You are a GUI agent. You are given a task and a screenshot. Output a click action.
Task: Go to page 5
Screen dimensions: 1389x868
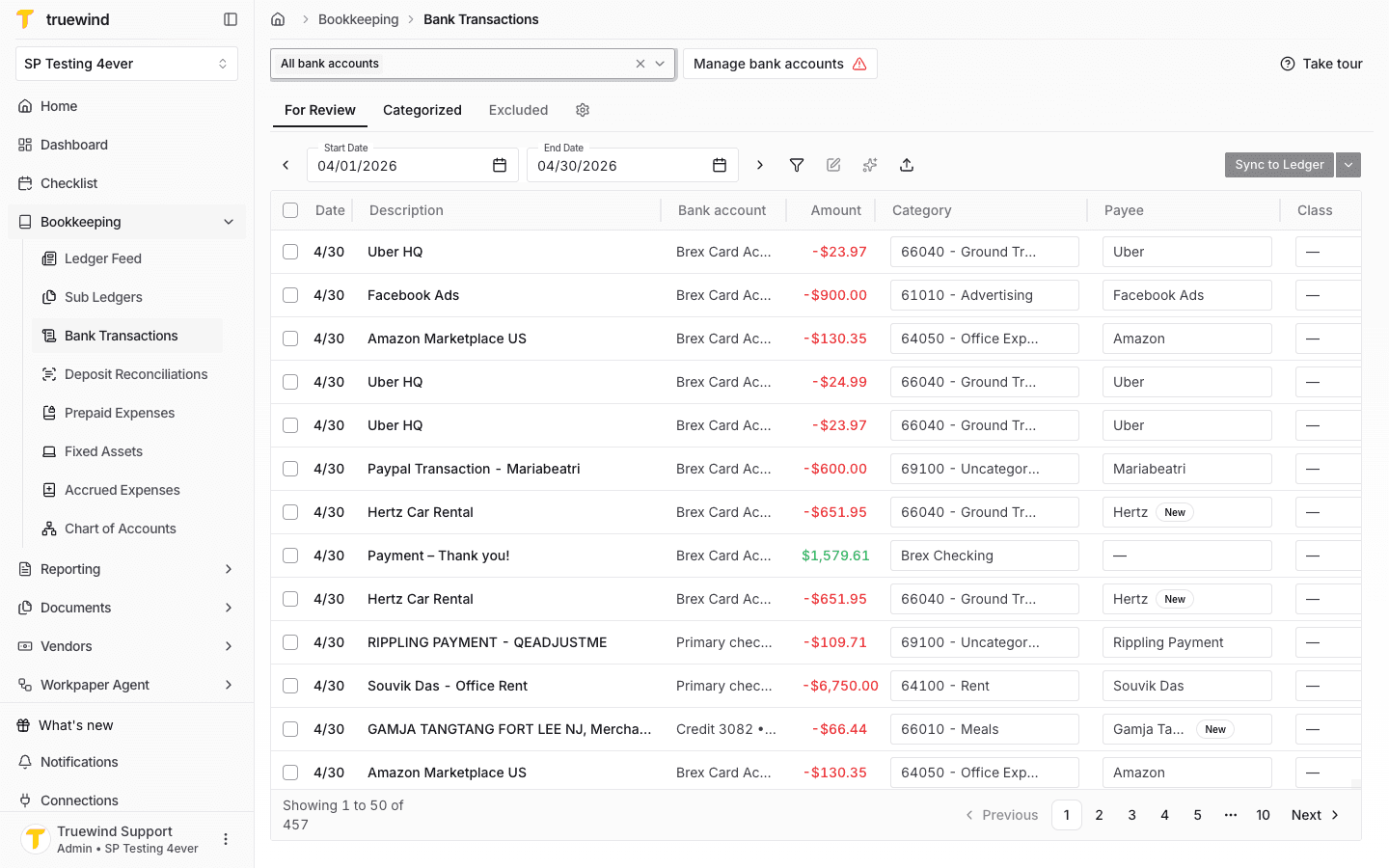coord(1197,815)
